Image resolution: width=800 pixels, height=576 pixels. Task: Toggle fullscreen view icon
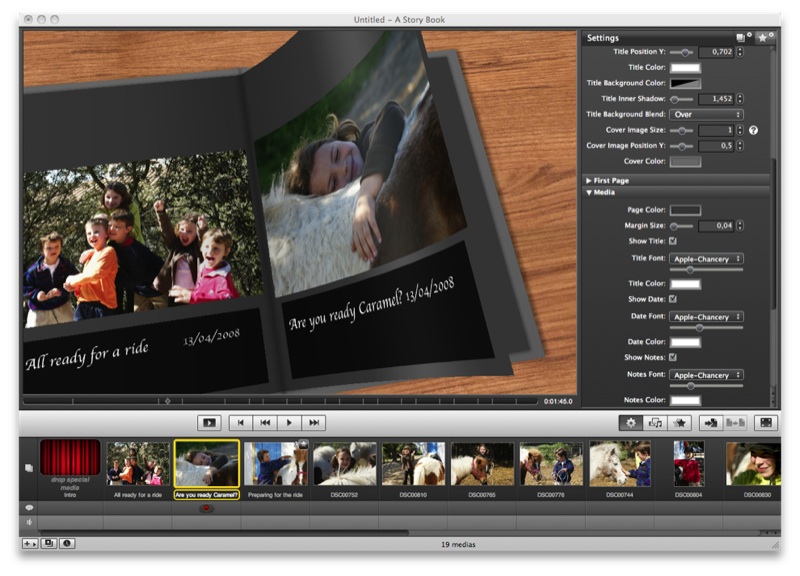tap(766, 423)
